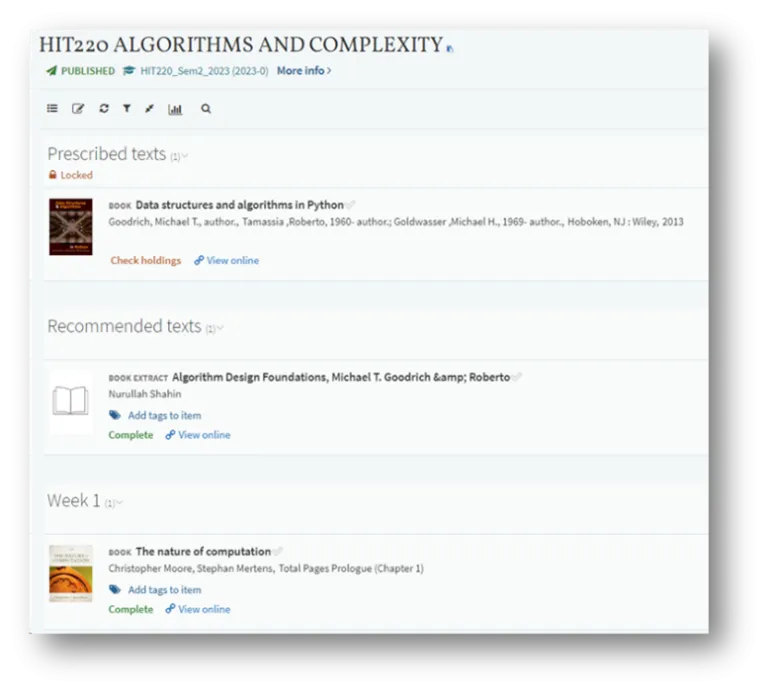The height and width of the screenshot is (693, 768).
Task: Click the PUBLISHED status label
Action: tap(88, 71)
